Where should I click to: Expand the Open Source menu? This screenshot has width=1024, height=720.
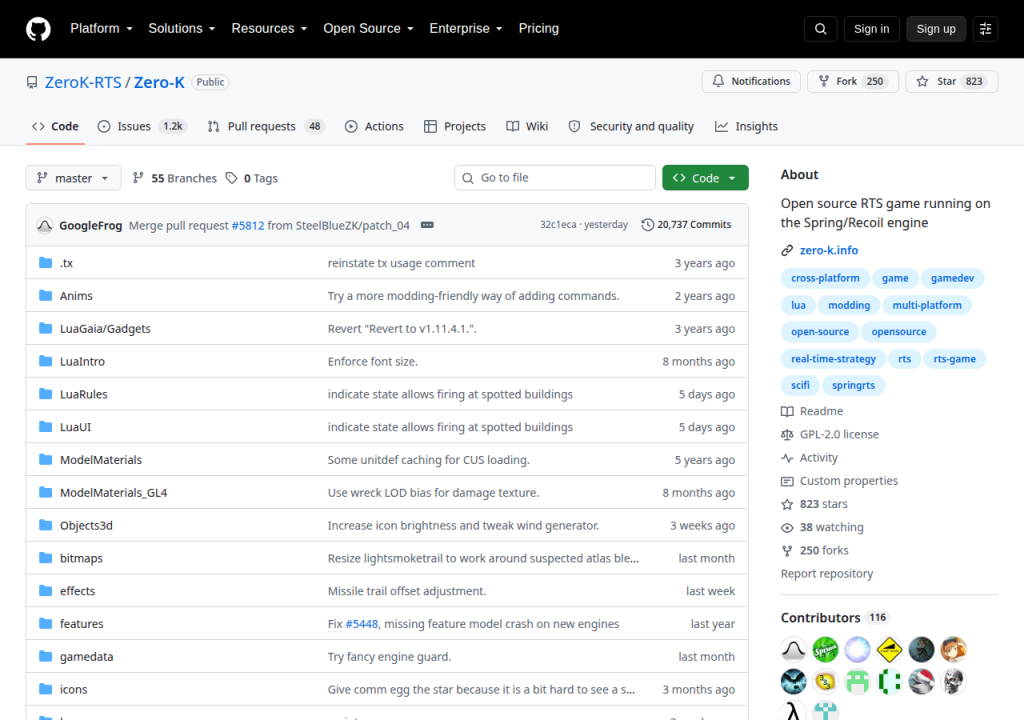point(368,29)
